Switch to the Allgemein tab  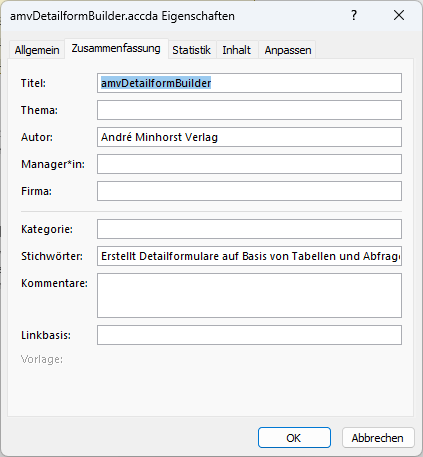37,50
